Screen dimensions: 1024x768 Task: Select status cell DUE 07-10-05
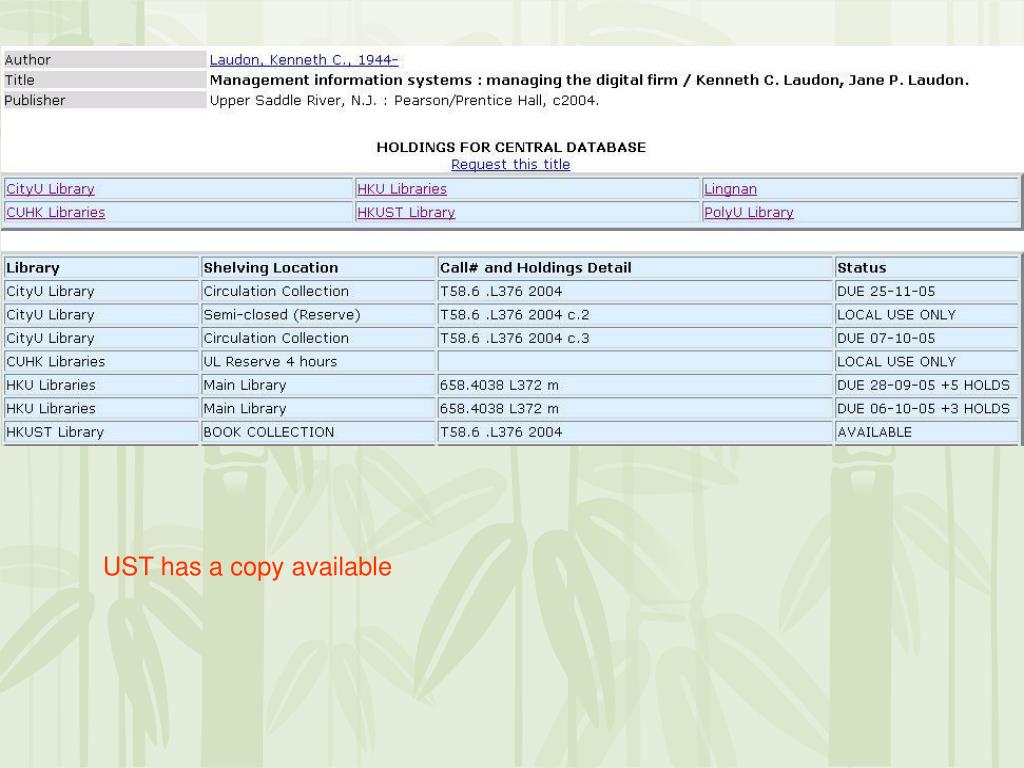pyautogui.click(x=927, y=338)
